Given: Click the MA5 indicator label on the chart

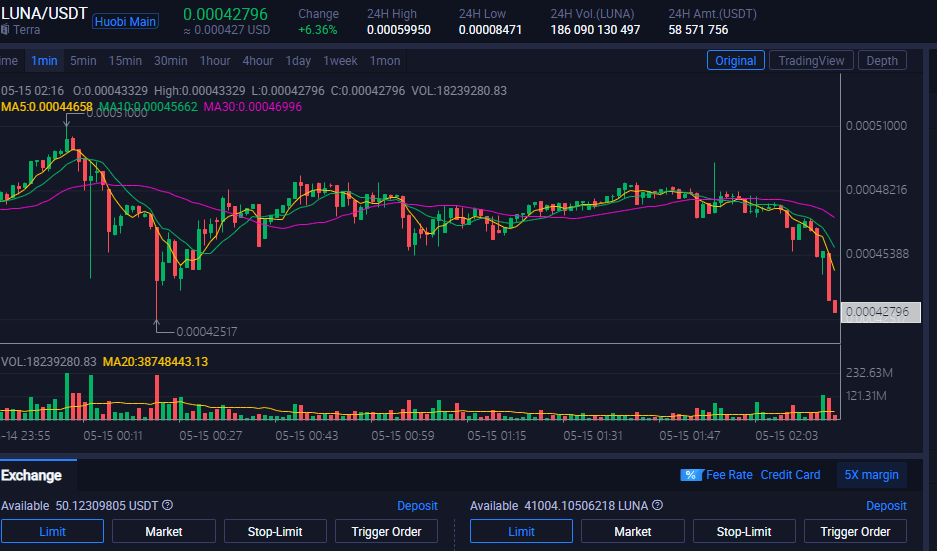Looking at the screenshot, I should click(x=47, y=107).
